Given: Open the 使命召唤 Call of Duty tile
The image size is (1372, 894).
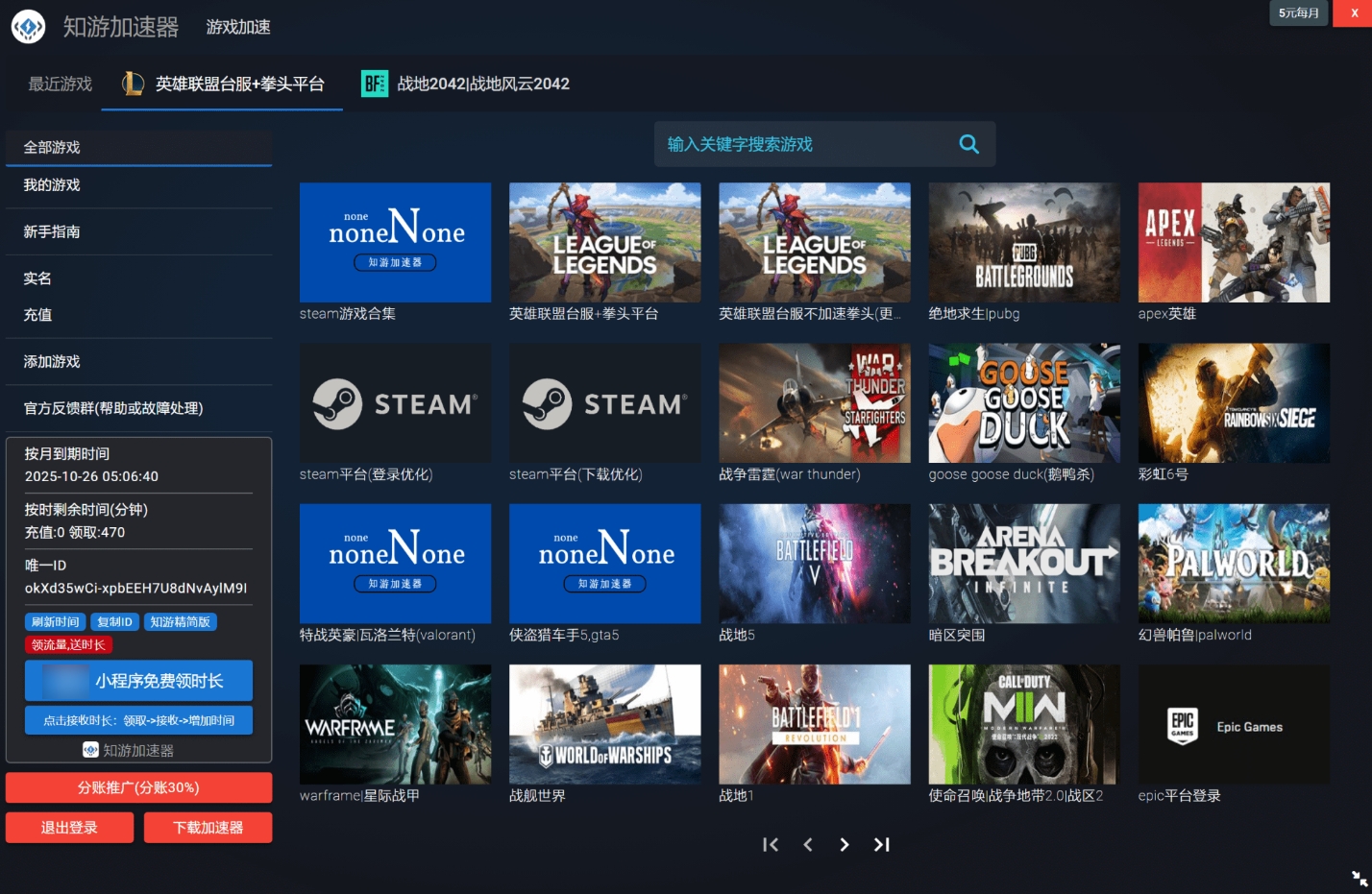Looking at the screenshot, I should 1024,724.
